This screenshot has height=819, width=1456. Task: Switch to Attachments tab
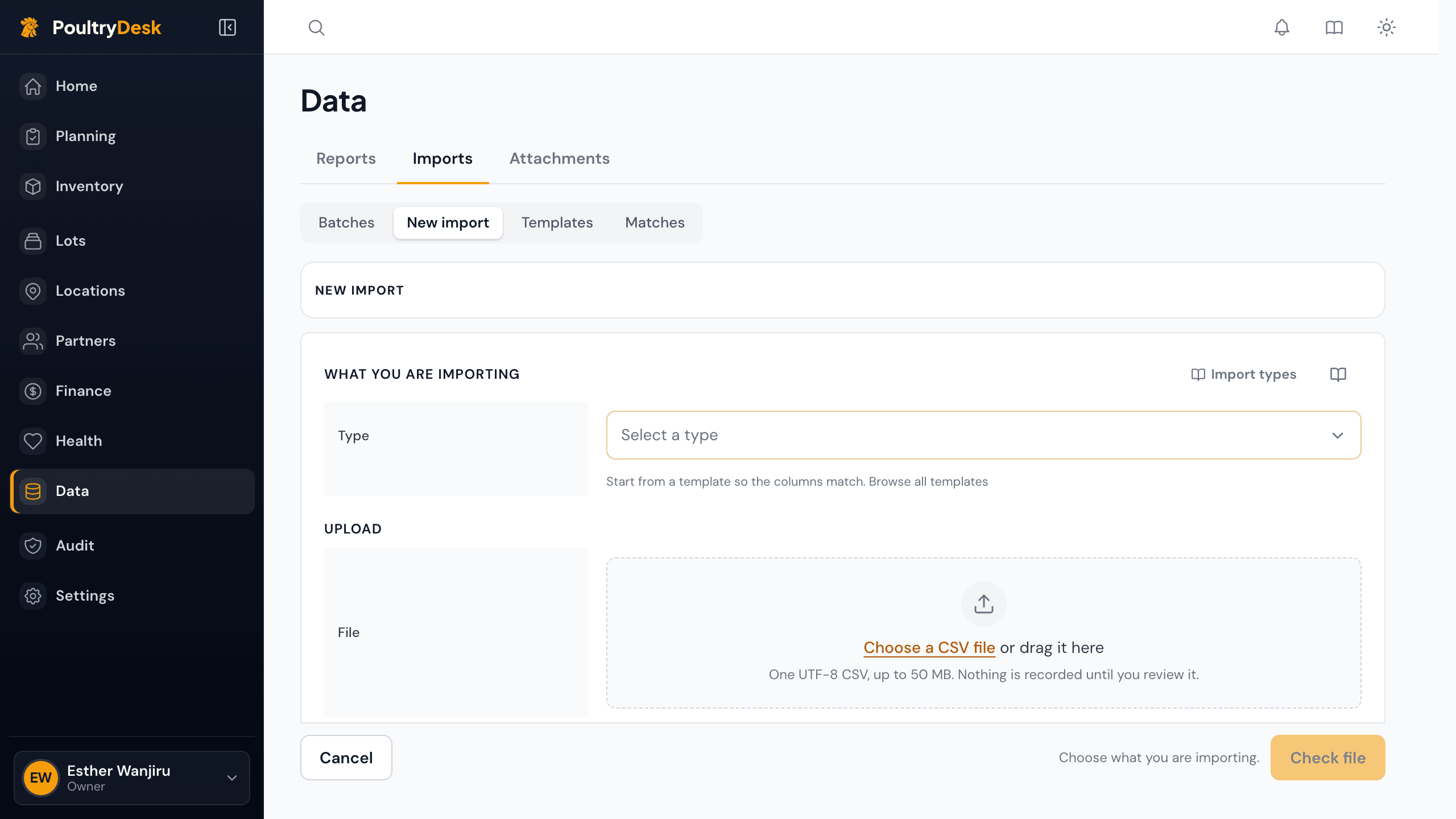click(x=559, y=159)
